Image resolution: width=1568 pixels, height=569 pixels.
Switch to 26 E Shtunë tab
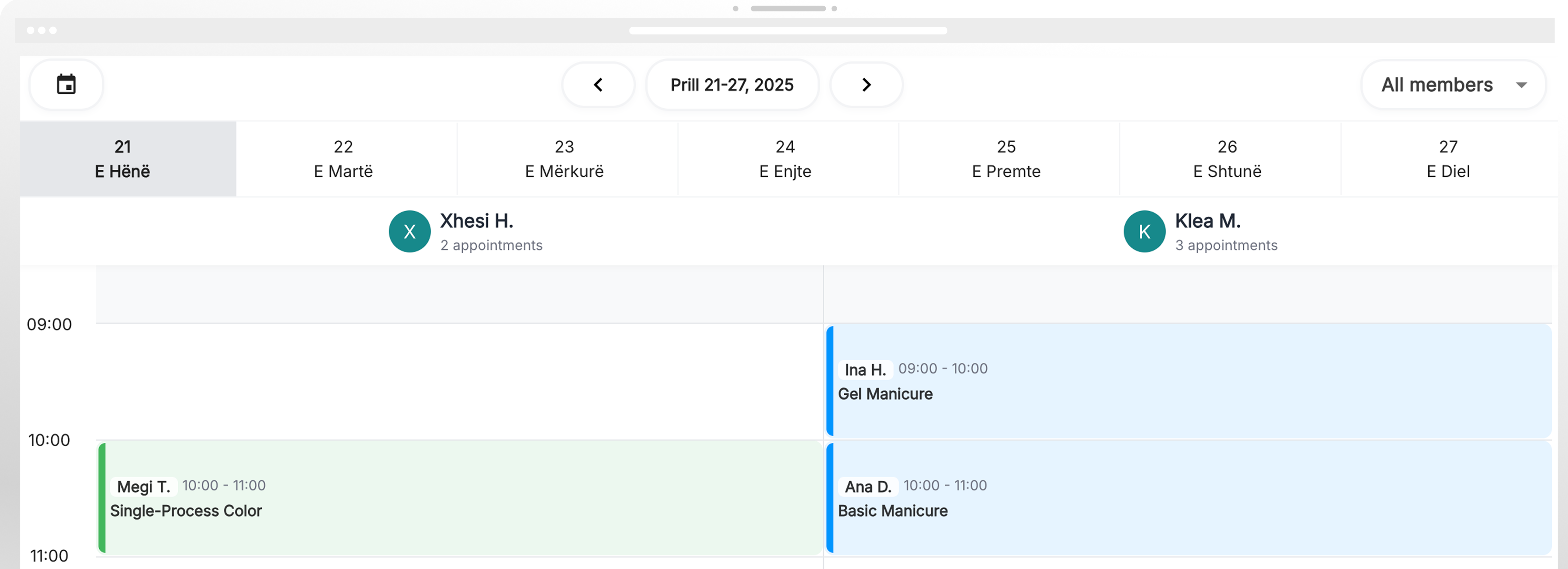(x=1227, y=159)
